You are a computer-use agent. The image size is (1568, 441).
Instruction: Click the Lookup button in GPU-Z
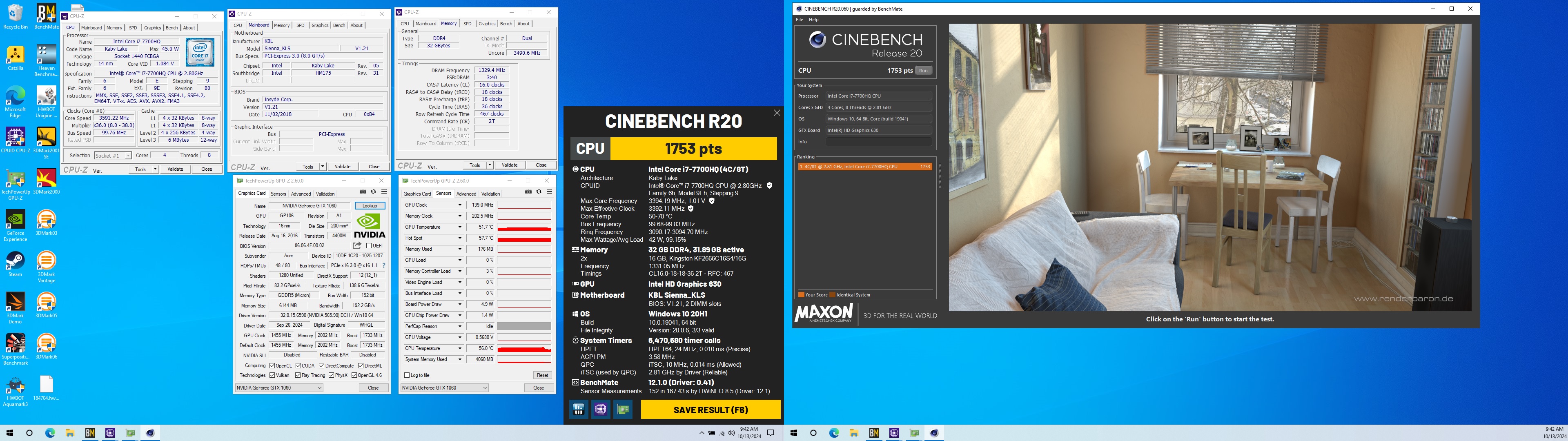(x=370, y=206)
